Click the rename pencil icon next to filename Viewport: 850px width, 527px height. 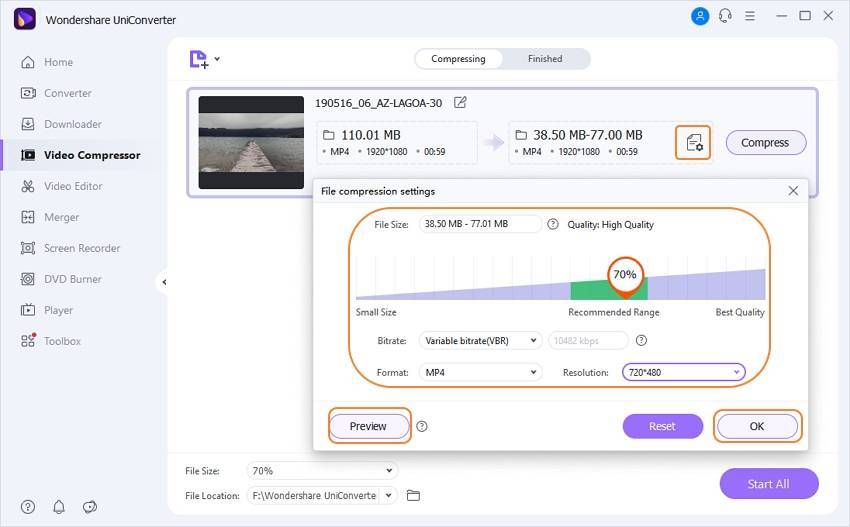460,102
